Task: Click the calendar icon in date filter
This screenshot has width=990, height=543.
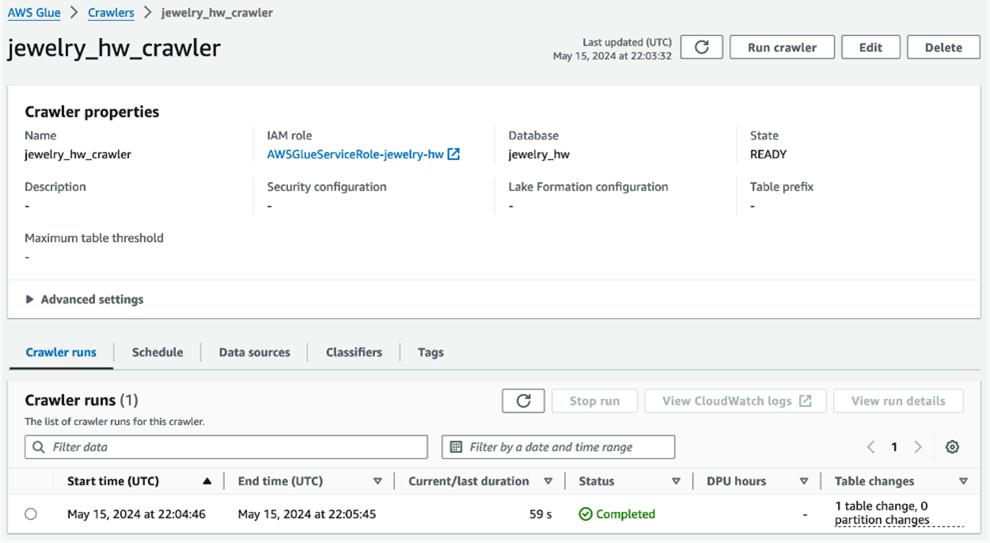Action: click(456, 447)
